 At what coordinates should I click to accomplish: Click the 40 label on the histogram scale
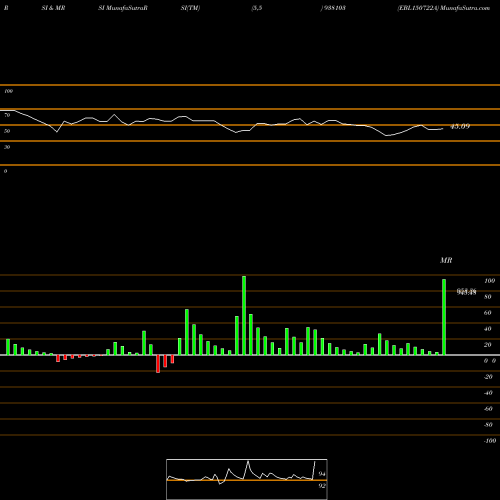[488, 329]
